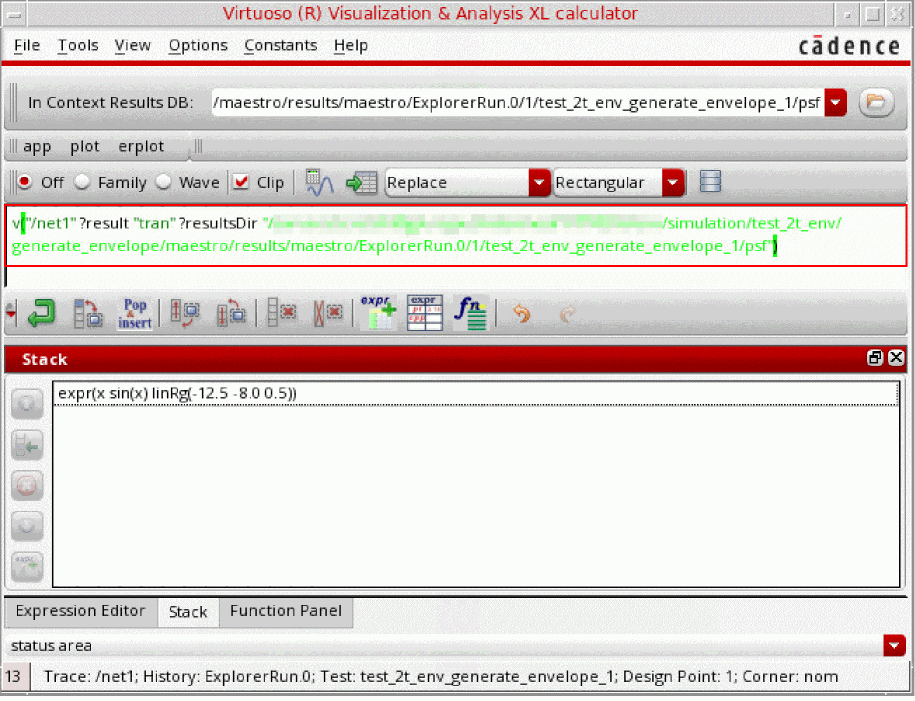Click the number 13 status indicator
This screenshot has height=701, width=915.
(13, 676)
